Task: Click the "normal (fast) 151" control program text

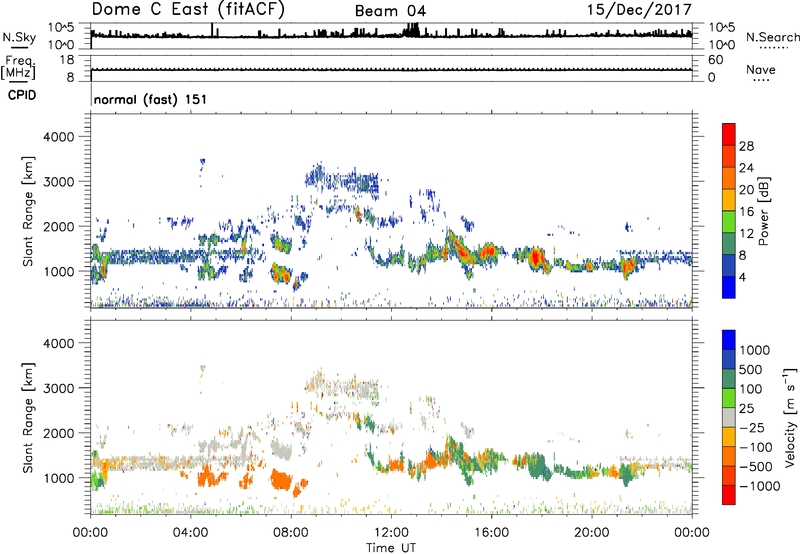Action: (x=150, y=99)
